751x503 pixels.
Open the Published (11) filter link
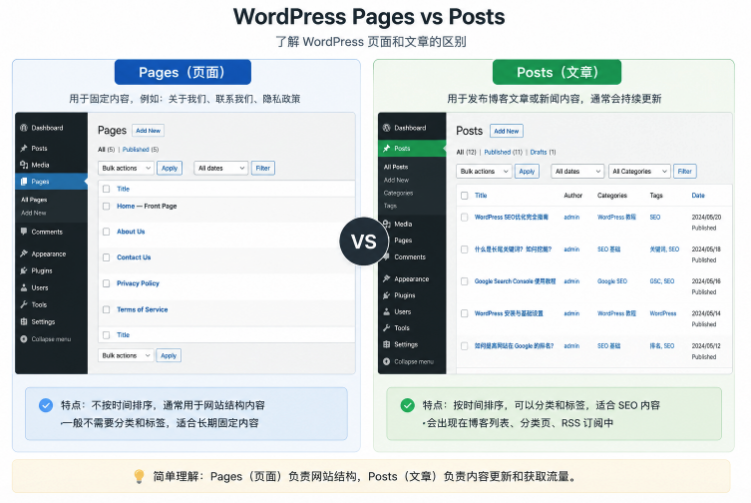coord(503,152)
